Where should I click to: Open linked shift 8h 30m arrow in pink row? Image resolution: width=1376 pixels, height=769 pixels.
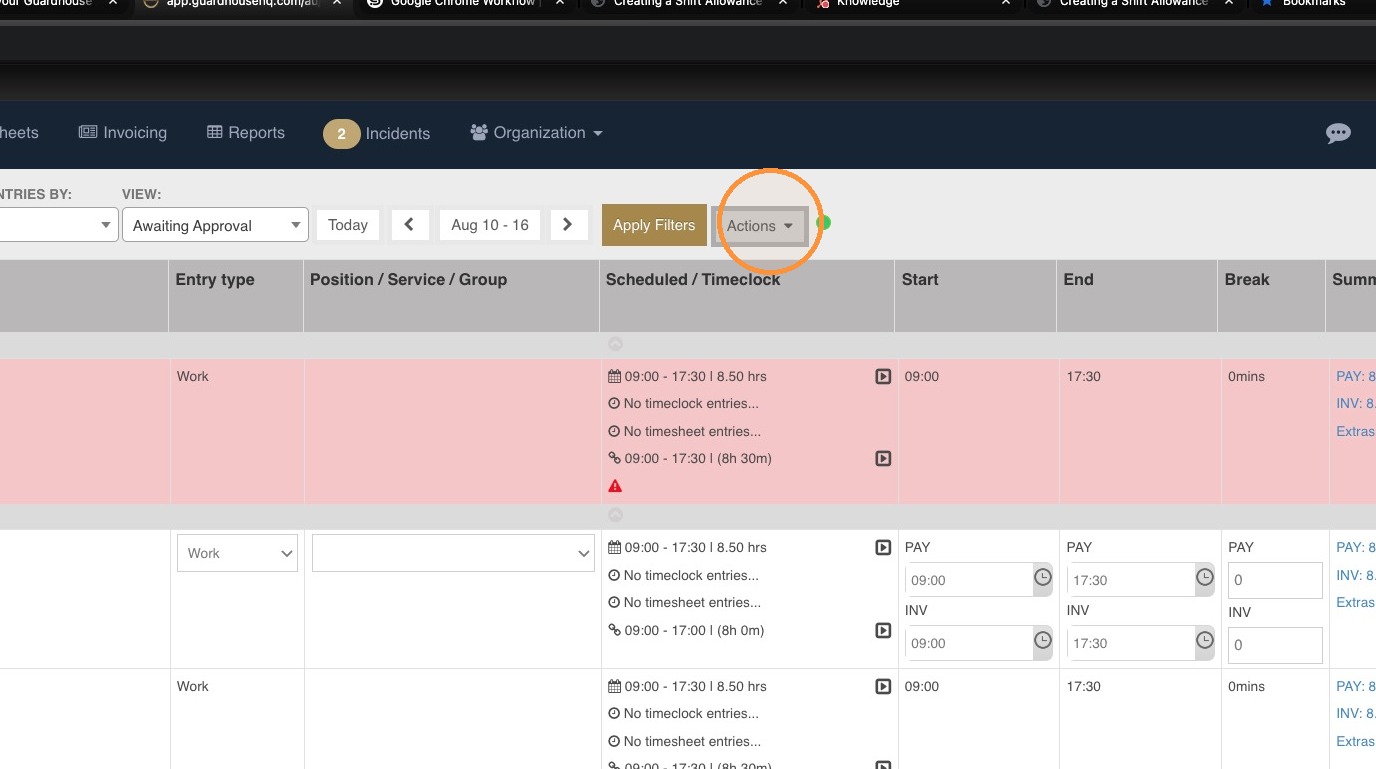(x=883, y=459)
